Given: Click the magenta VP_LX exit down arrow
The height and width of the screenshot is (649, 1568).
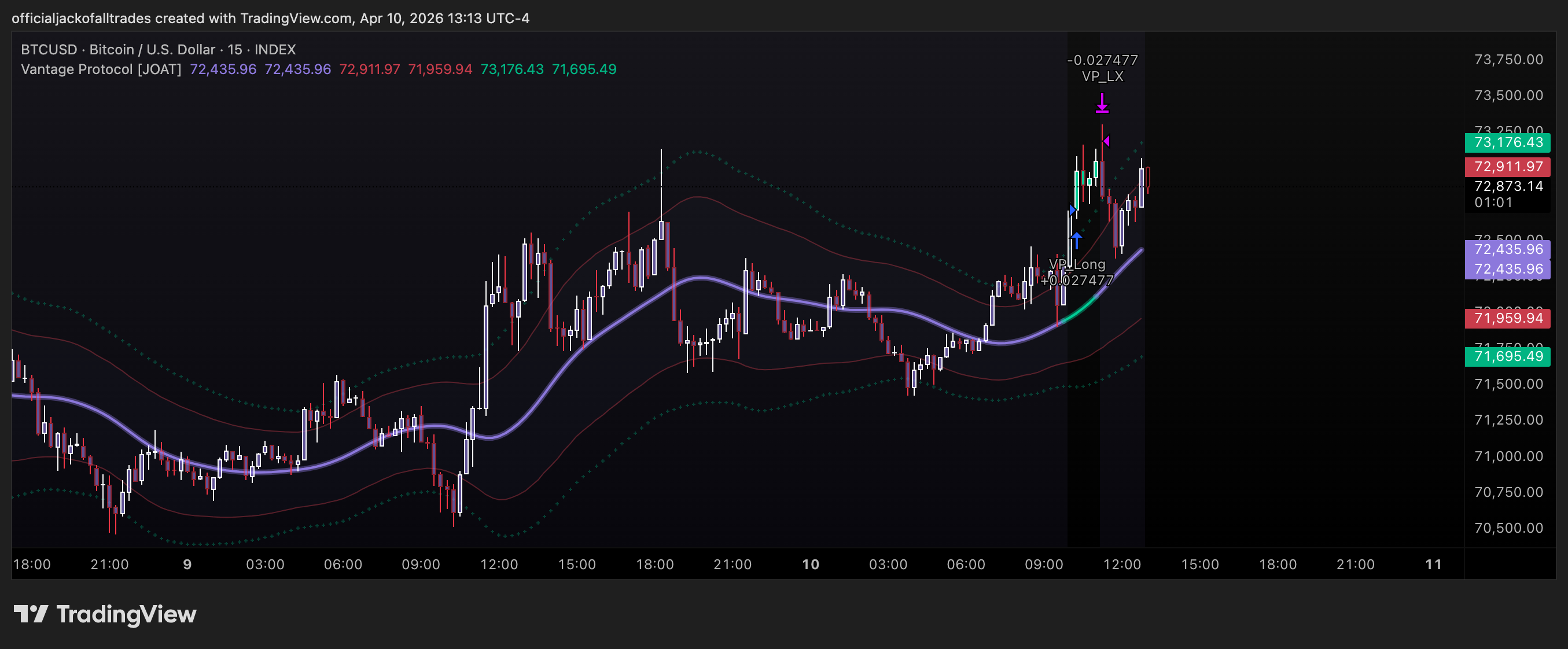Looking at the screenshot, I should coord(1102,103).
